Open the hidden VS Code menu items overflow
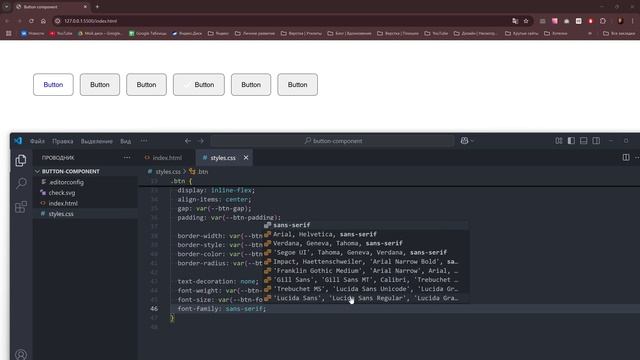 [144, 141]
